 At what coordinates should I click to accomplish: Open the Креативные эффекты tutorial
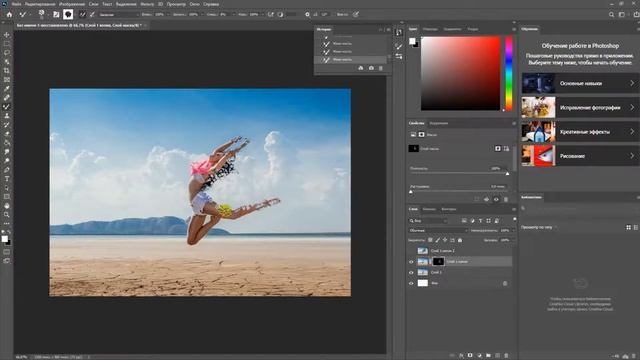click(580, 131)
